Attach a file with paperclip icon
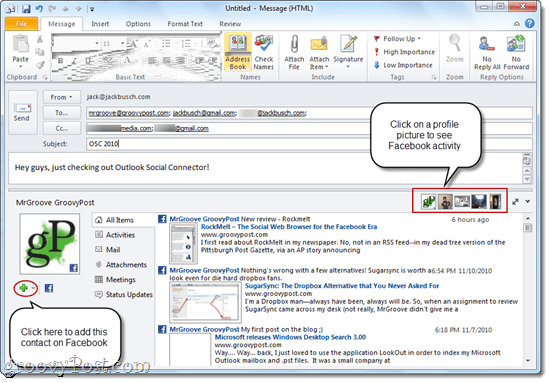Viewport: 550px width, 383px height. tap(294, 52)
